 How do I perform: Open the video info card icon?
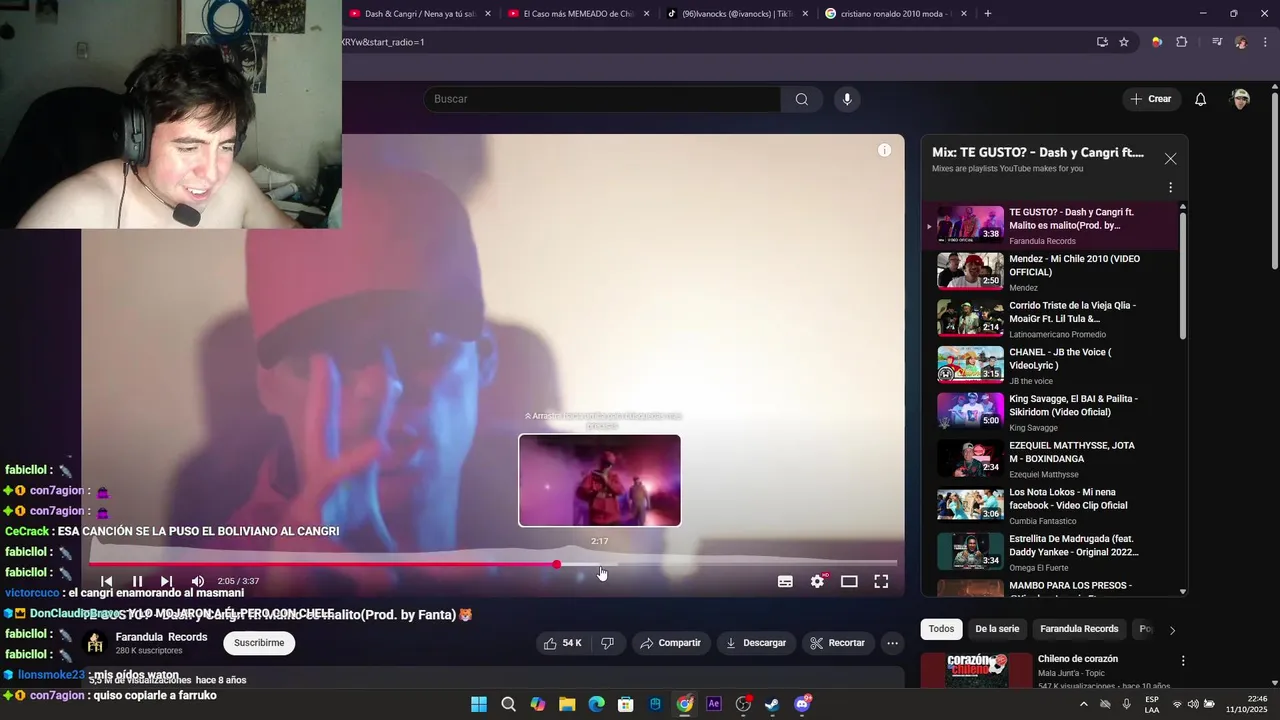click(x=884, y=150)
